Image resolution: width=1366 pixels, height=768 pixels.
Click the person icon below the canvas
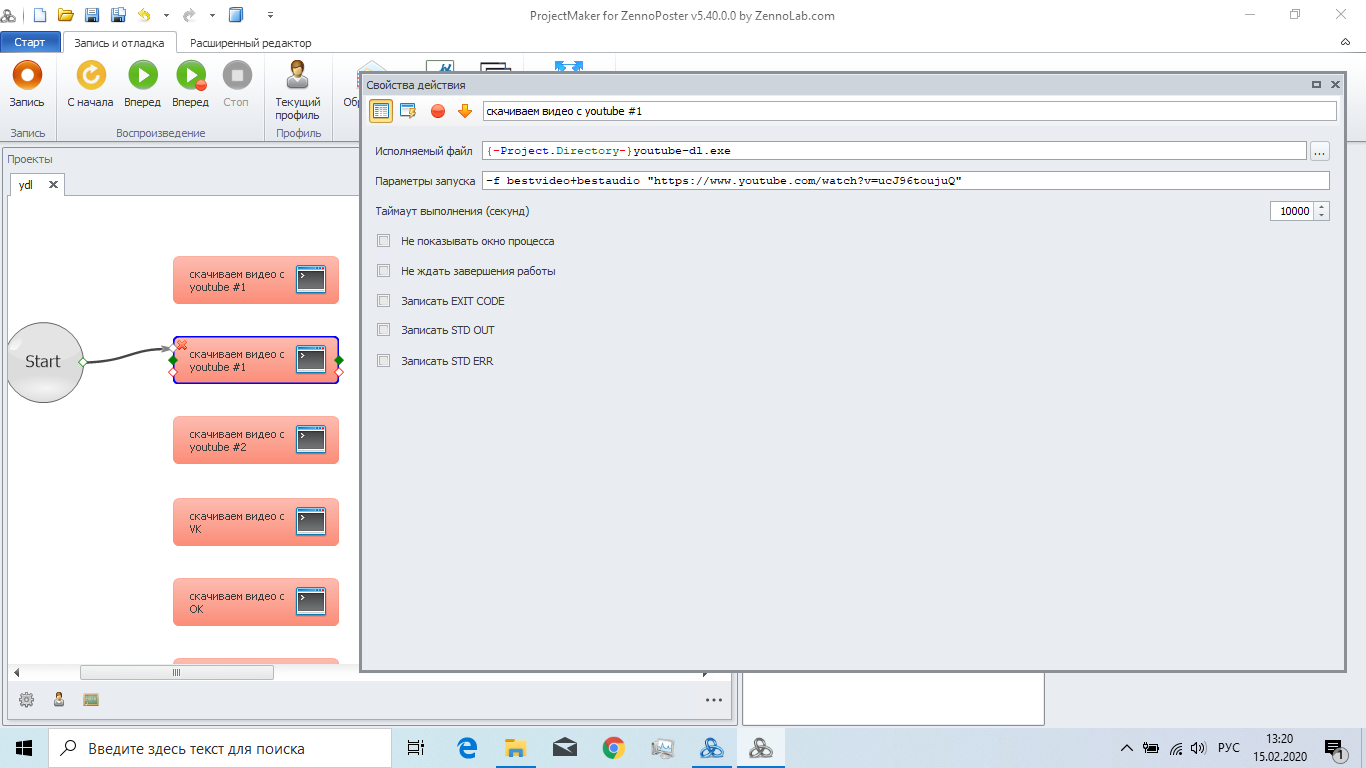click(x=59, y=700)
